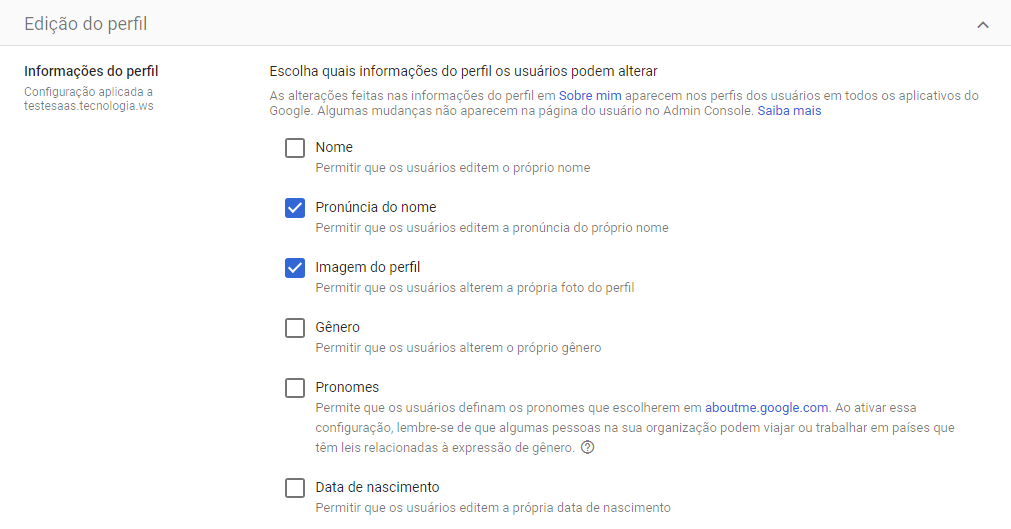Click the help question mark icon near Pronomes
Screen dimensions: 1011x529
click(587, 447)
